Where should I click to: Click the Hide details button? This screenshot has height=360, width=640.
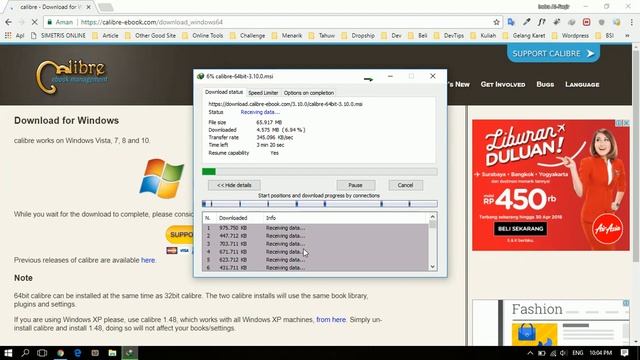click(234, 185)
